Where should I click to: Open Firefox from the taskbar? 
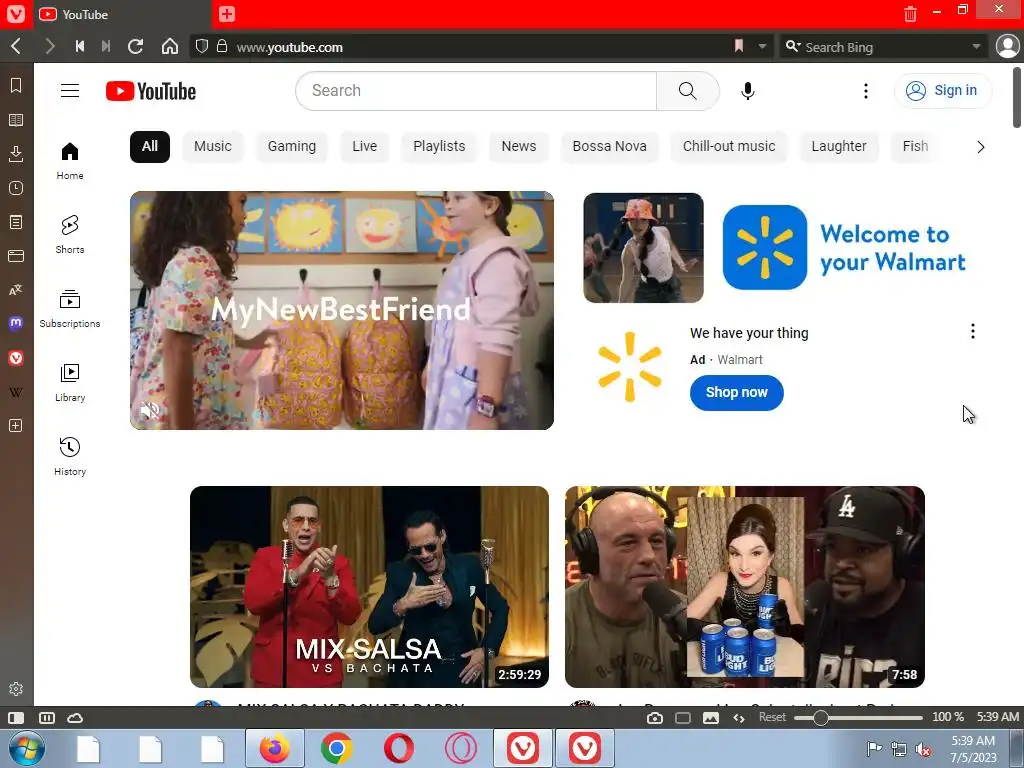[x=275, y=748]
